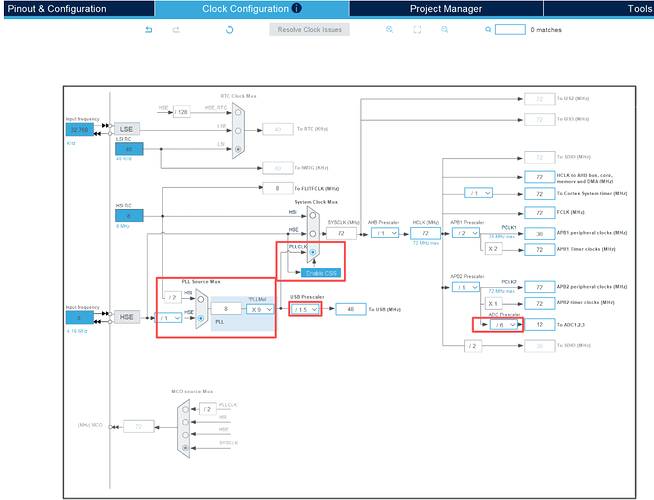Click the HCLK (MHz) value field

(x=425, y=233)
